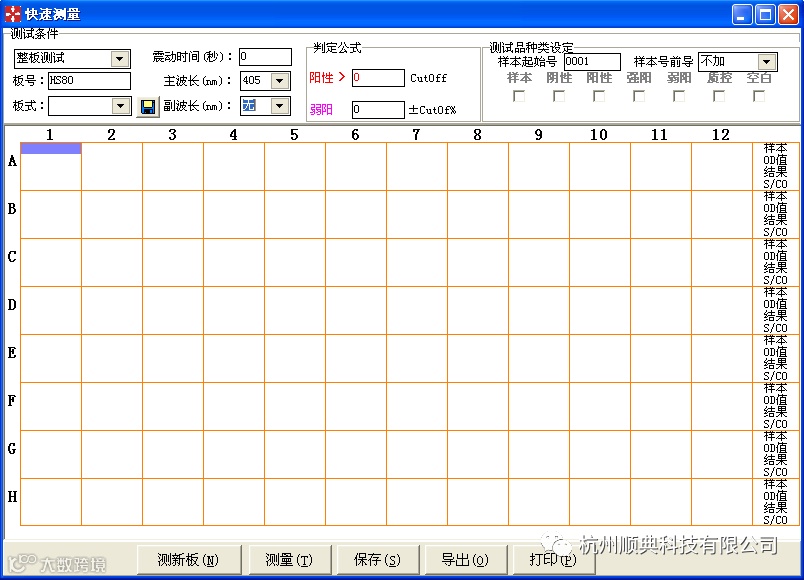Click the floppy disk save plate-format icon

[x=148, y=107]
